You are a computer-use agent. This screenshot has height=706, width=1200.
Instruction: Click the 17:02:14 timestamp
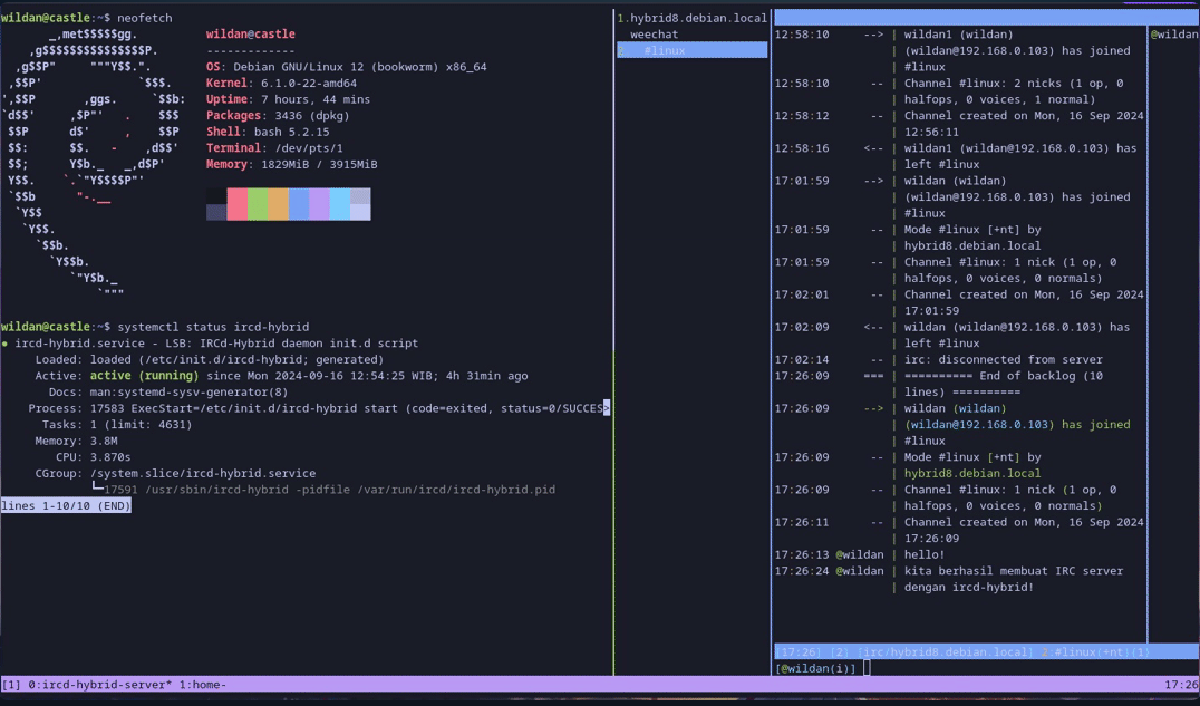(x=802, y=360)
